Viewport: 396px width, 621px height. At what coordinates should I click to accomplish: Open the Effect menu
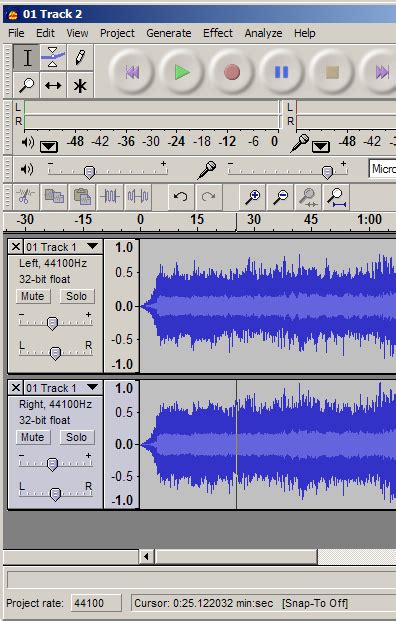[x=218, y=33]
